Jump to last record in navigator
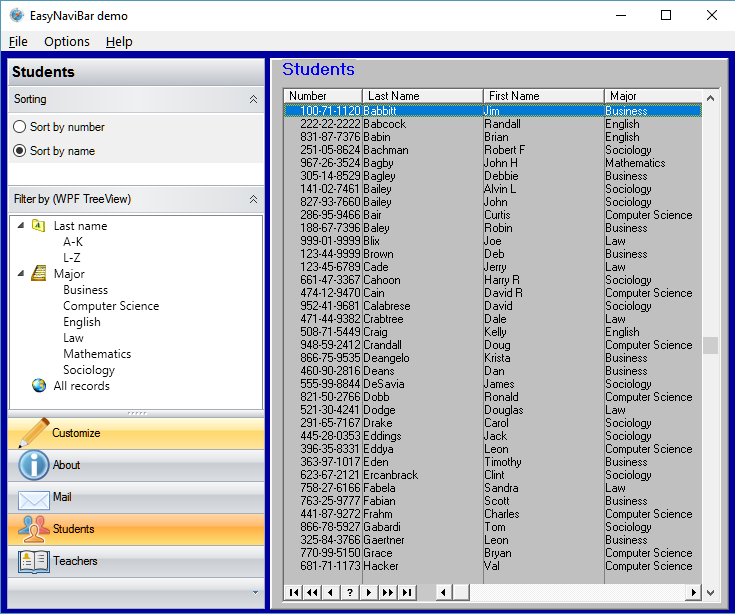735x614 pixels. (x=406, y=593)
